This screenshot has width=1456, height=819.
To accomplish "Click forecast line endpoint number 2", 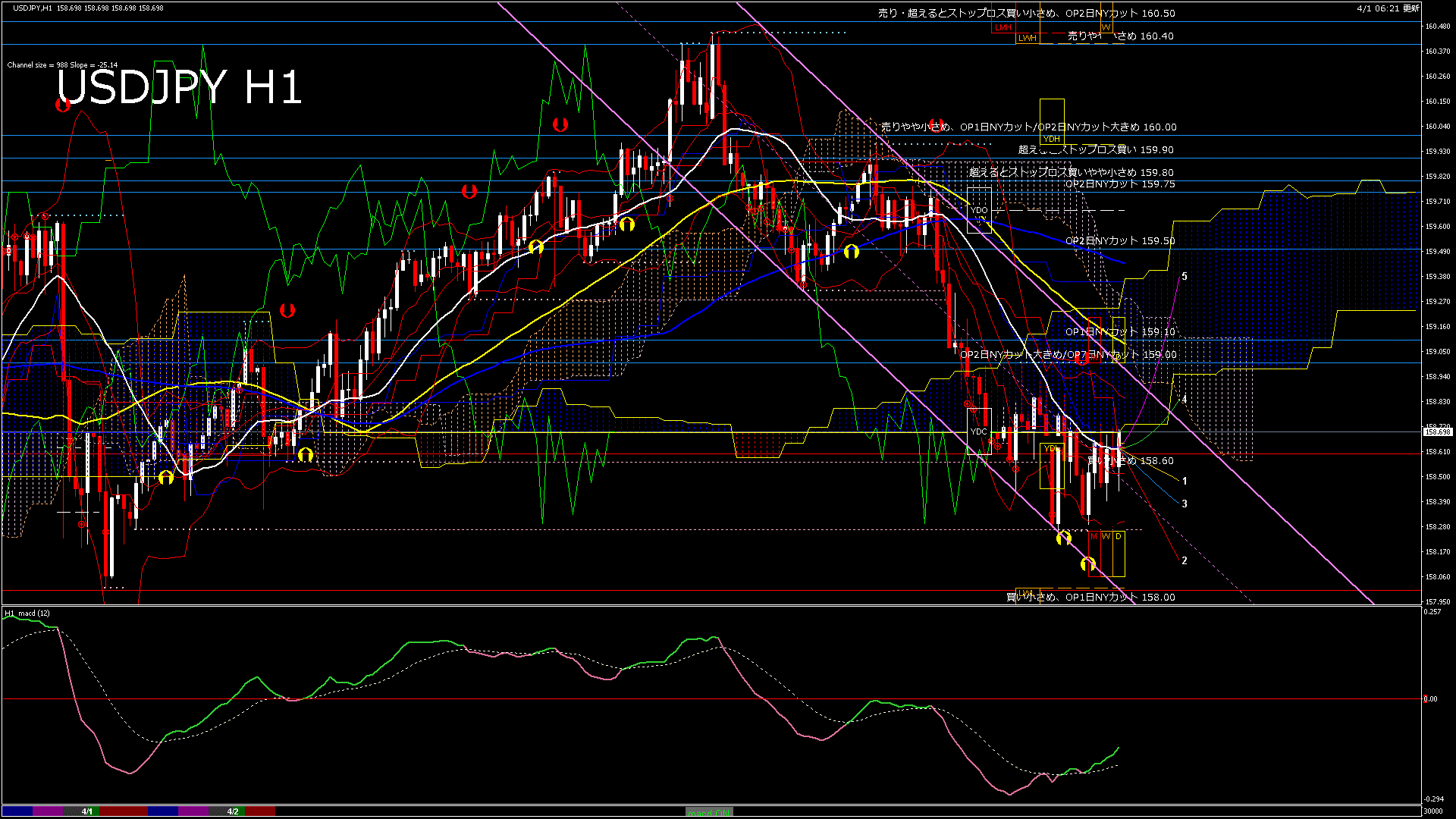I will coord(1185,561).
